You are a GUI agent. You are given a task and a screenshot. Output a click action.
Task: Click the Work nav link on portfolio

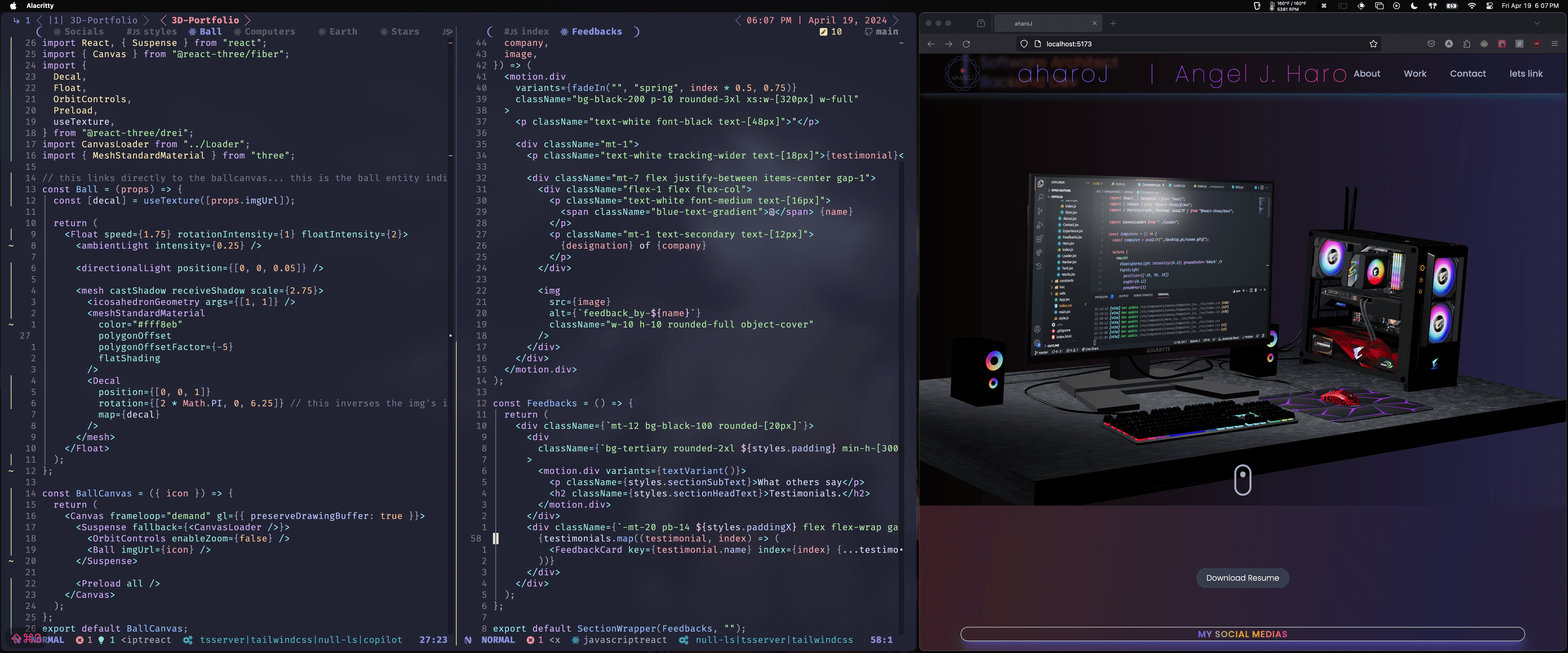click(x=1416, y=73)
